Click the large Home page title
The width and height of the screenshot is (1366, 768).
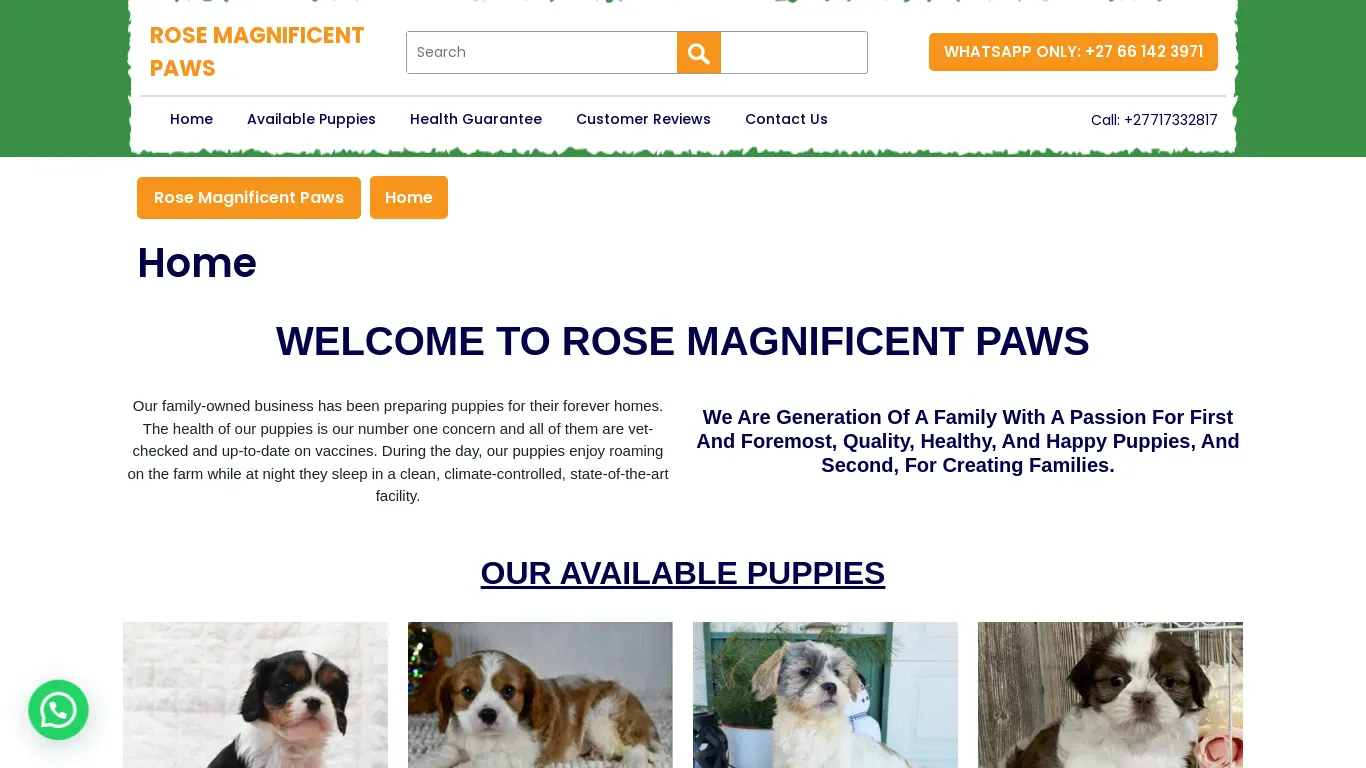tap(197, 263)
